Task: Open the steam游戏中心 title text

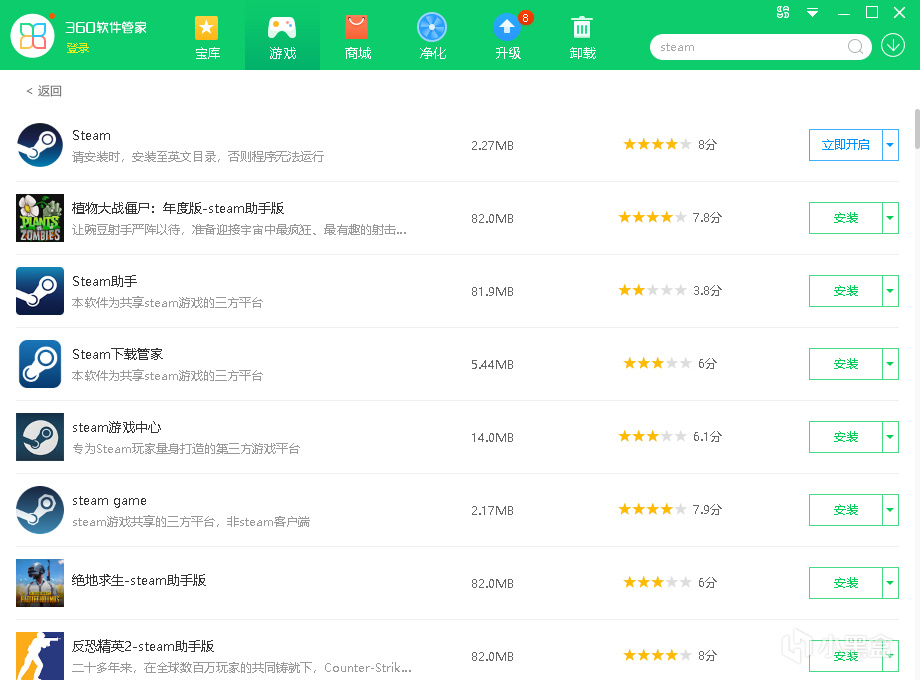Action: [116, 428]
